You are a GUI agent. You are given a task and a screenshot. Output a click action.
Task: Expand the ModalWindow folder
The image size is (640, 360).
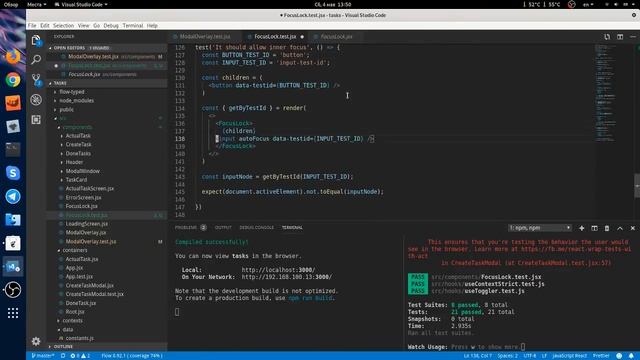tap(82, 171)
